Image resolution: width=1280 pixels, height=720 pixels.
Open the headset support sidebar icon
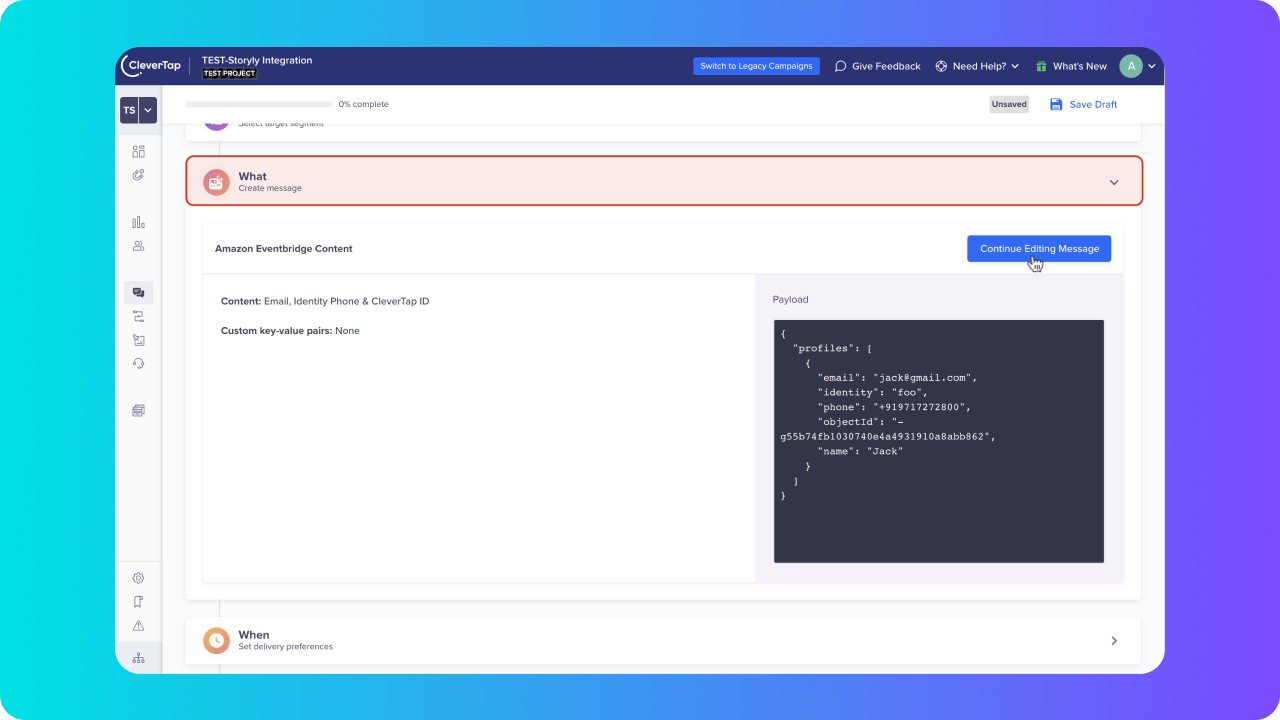[138, 363]
